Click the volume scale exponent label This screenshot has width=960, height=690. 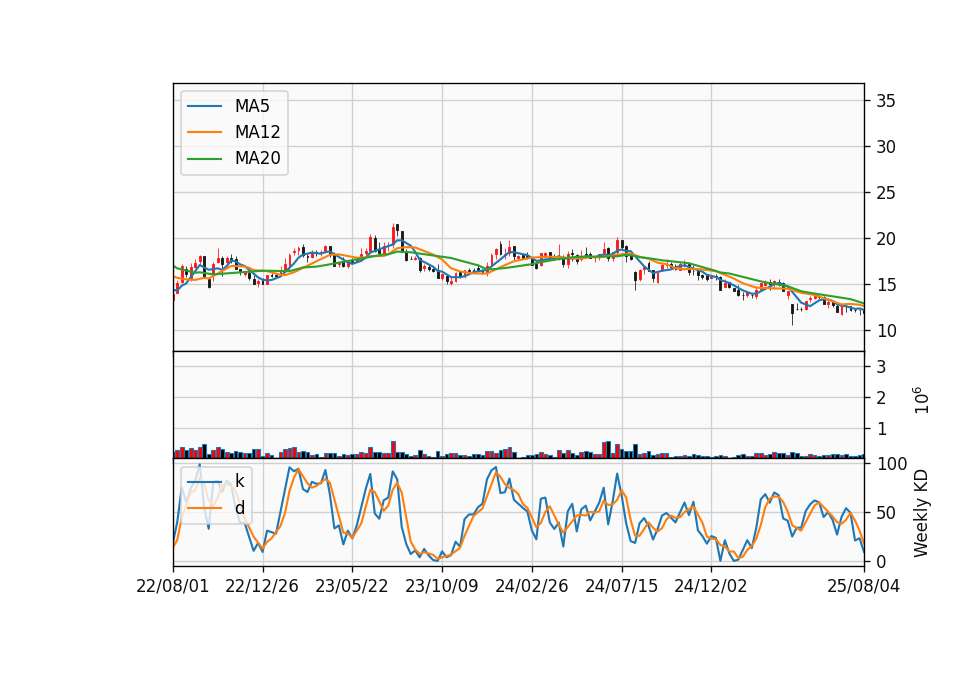click(x=921, y=400)
